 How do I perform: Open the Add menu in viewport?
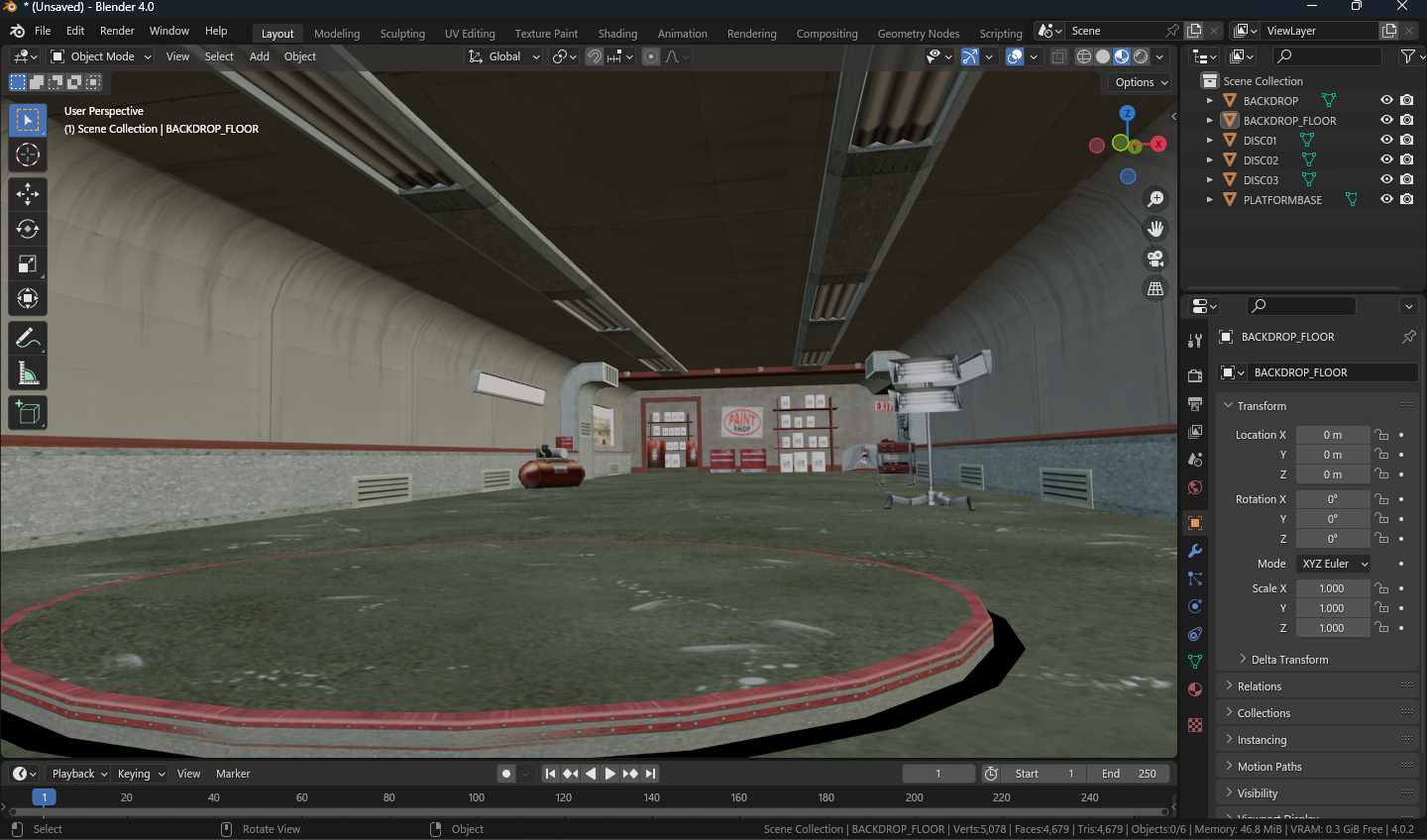click(259, 56)
